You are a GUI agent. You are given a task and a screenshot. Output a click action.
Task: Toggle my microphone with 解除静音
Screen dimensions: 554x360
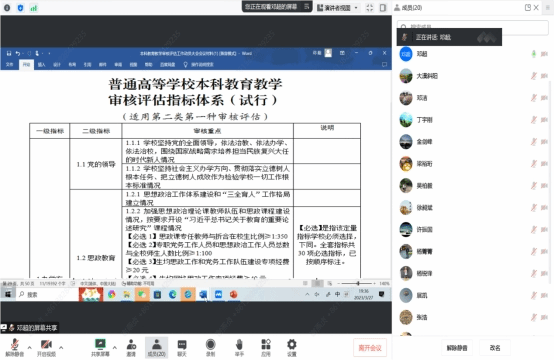pyautogui.click(x=14, y=348)
